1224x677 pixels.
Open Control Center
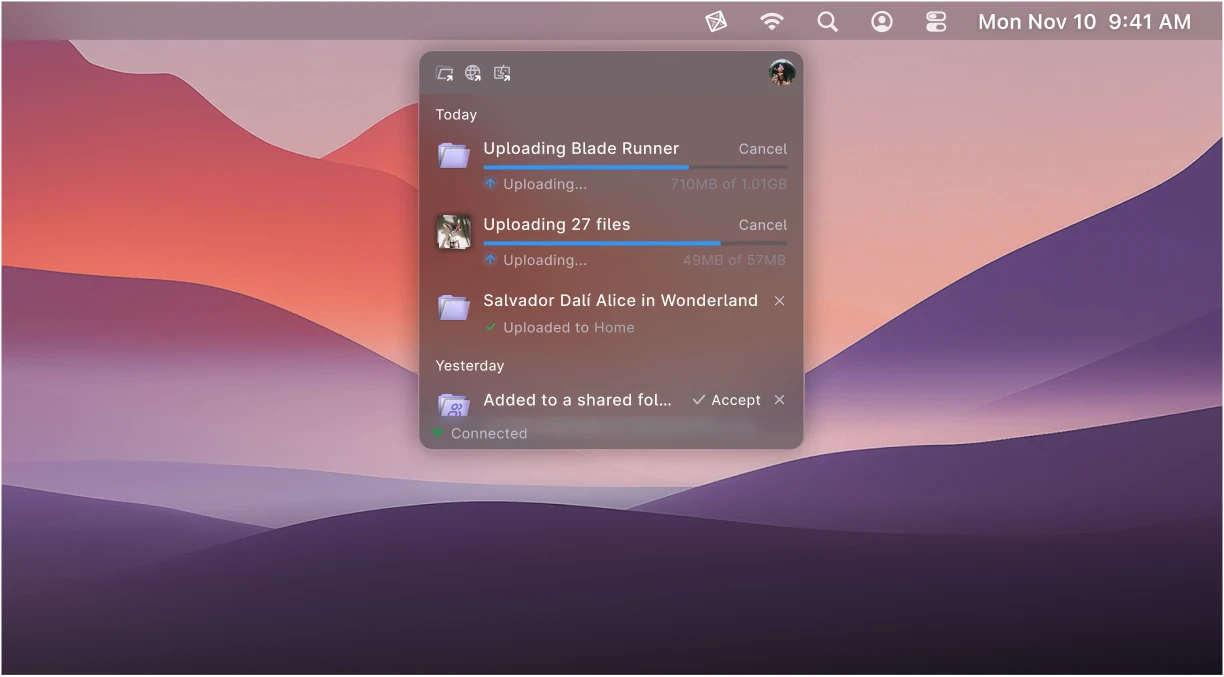click(x=936, y=21)
